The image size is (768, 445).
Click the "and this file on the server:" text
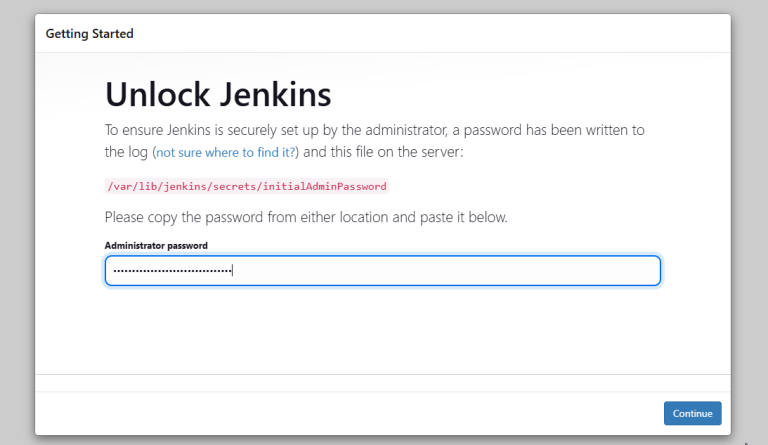pos(383,153)
